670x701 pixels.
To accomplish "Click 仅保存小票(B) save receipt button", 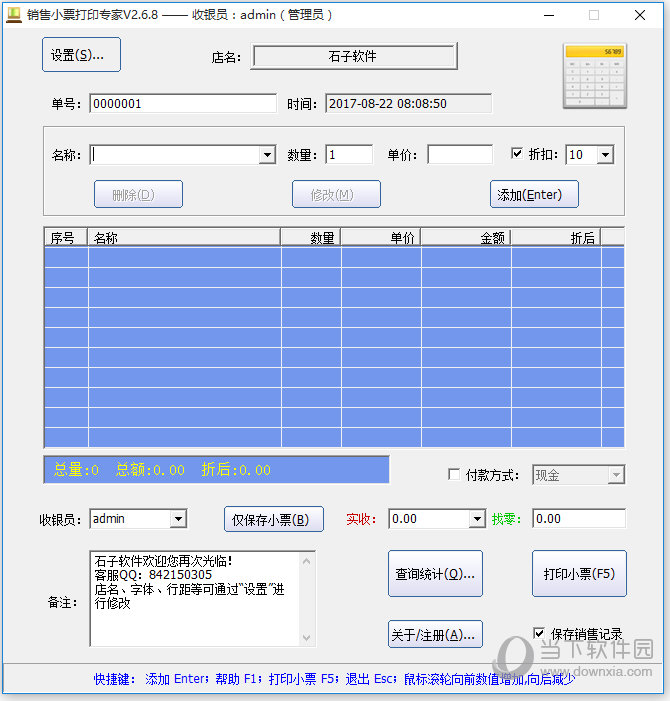I will click(x=273, y=519).
